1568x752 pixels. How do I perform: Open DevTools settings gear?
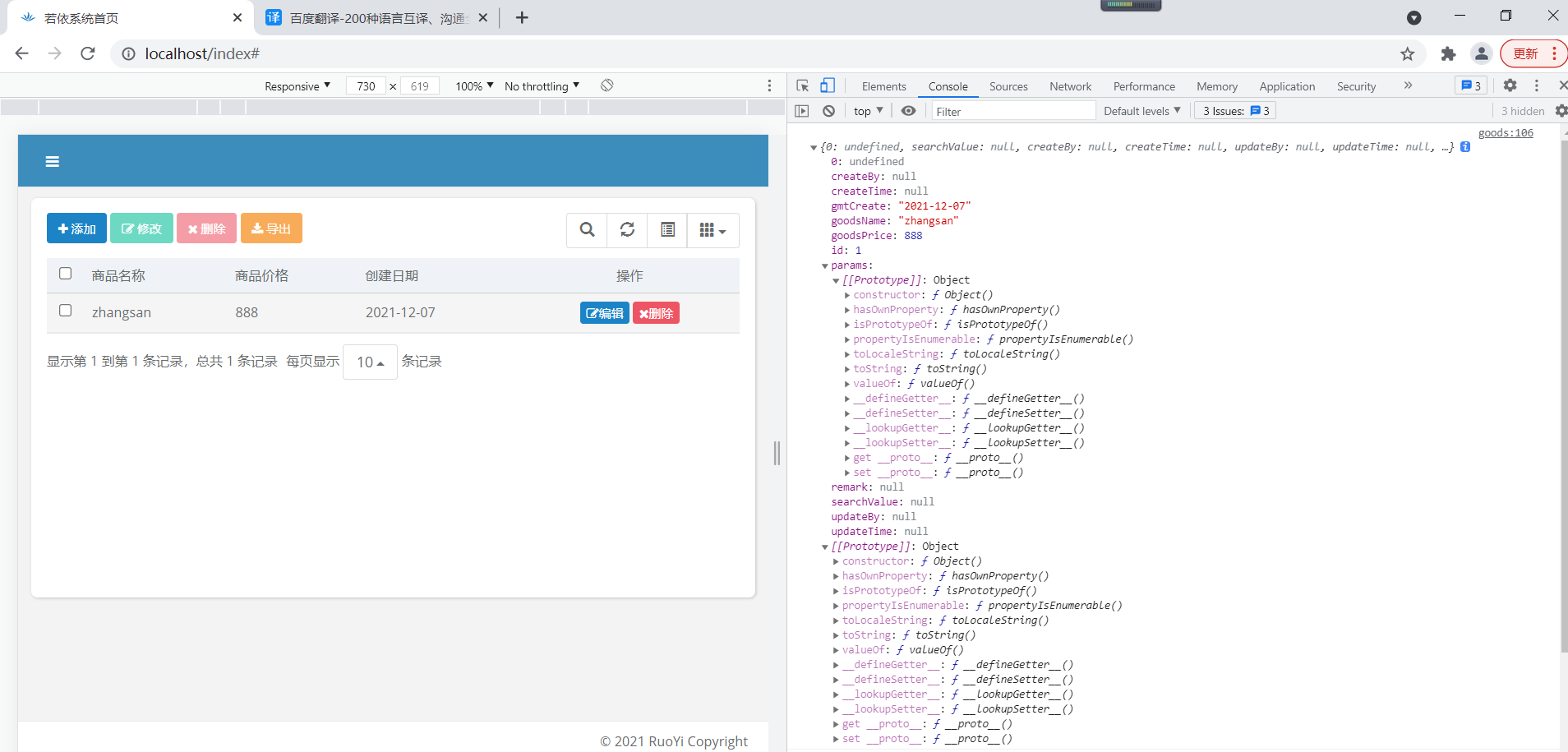[x=1510, y=85]
